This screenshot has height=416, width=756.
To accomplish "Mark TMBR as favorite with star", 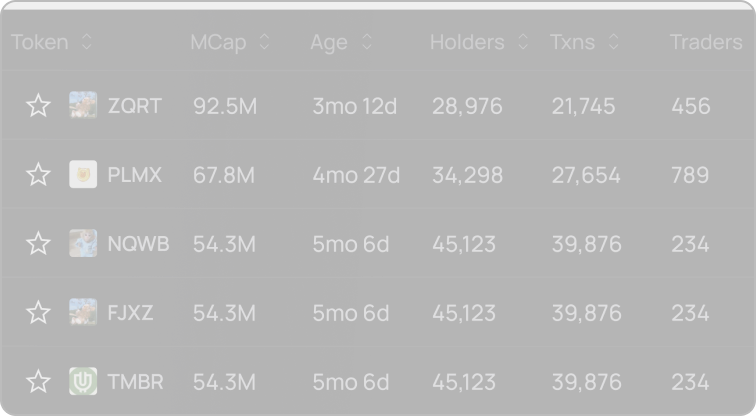I will (x=38, y=381).
